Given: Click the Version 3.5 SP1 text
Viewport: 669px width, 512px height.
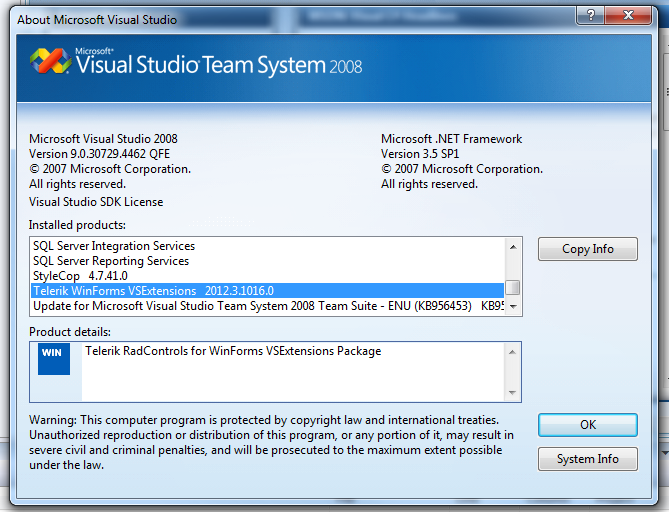Looking at the screenshot, I should click(420, 154).
